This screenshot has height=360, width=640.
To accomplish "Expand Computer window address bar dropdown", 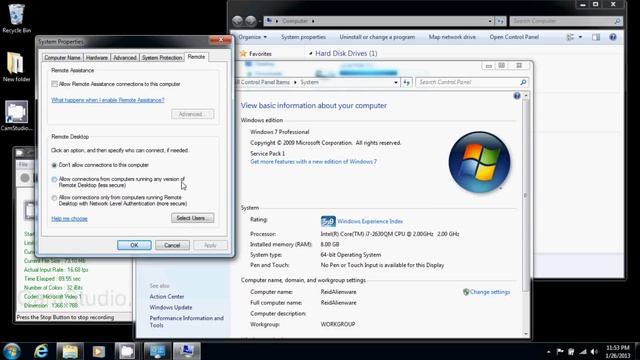I will point(490,21).
